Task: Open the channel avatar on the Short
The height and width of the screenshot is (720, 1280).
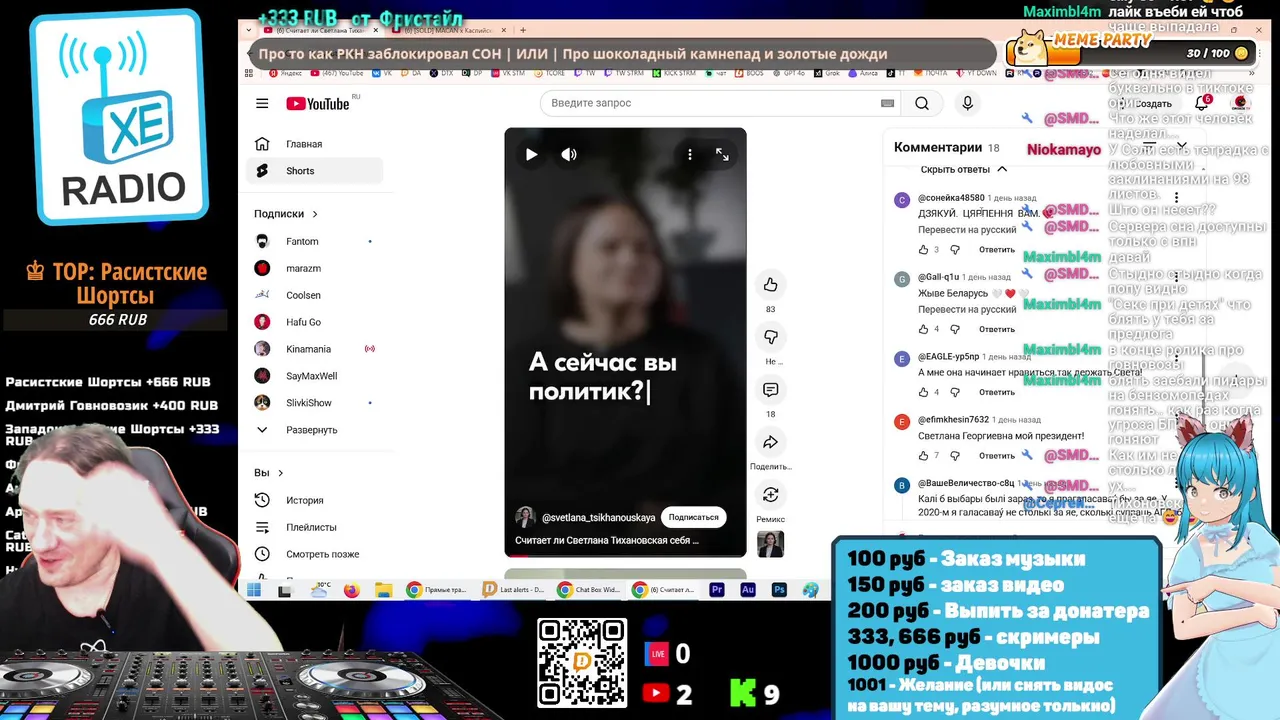Action: (x=525, y=517)
